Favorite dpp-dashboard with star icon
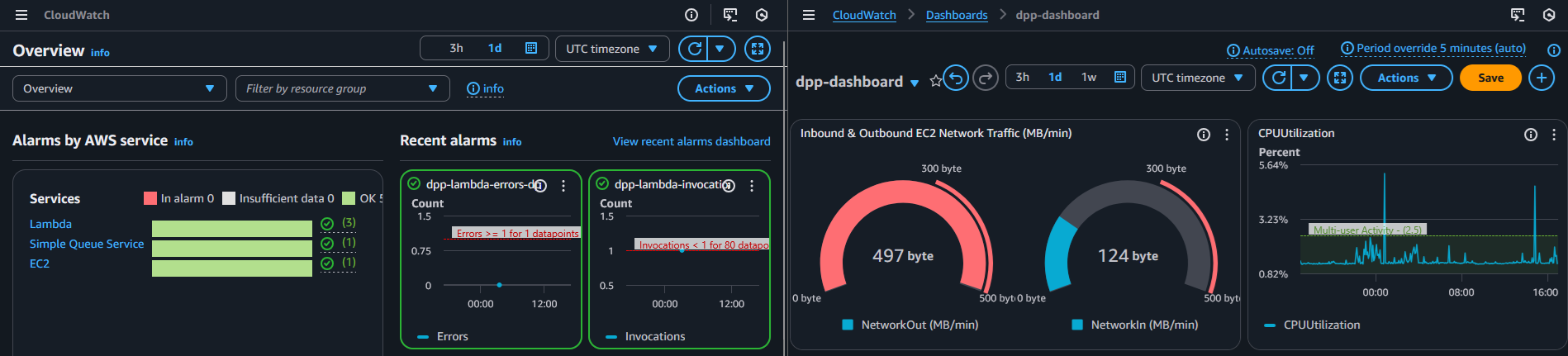This screenshot has width=1568, height=356. [935, 81]
